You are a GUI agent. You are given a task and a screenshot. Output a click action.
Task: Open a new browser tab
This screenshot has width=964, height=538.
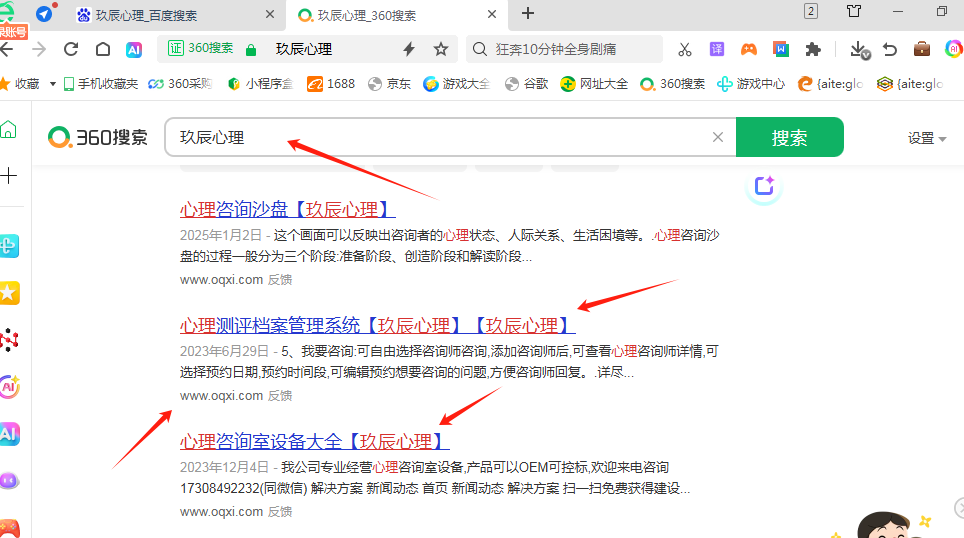click(527, 14)
